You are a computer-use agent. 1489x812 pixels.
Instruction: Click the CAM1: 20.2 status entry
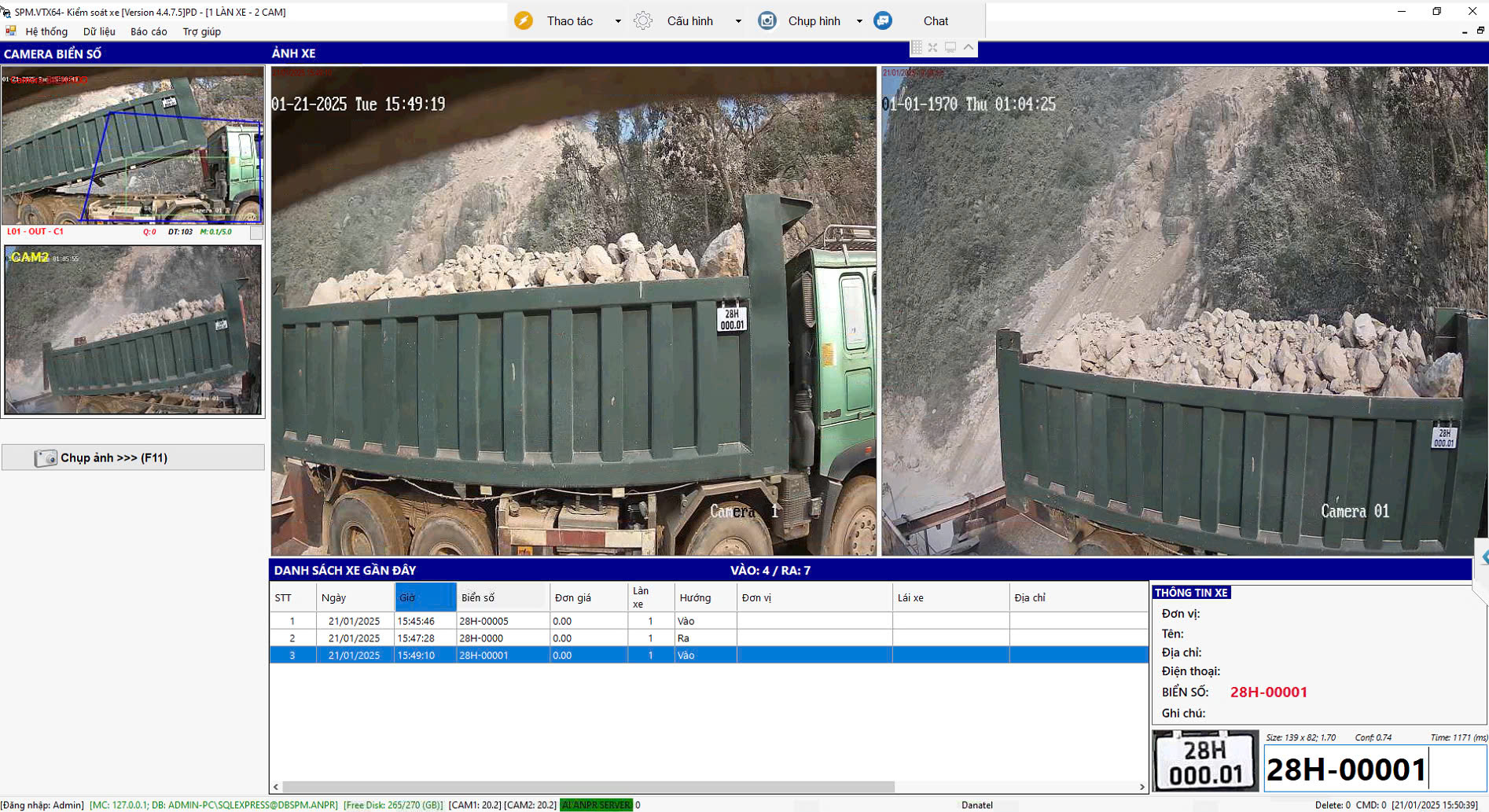[x=475, y=805]
